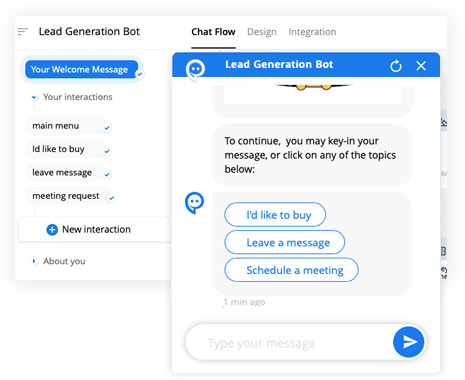Click the bot avatar beside the topic buttons
Image resolution: width=465 pixels, height=380 pixels.
click(195, 203)
